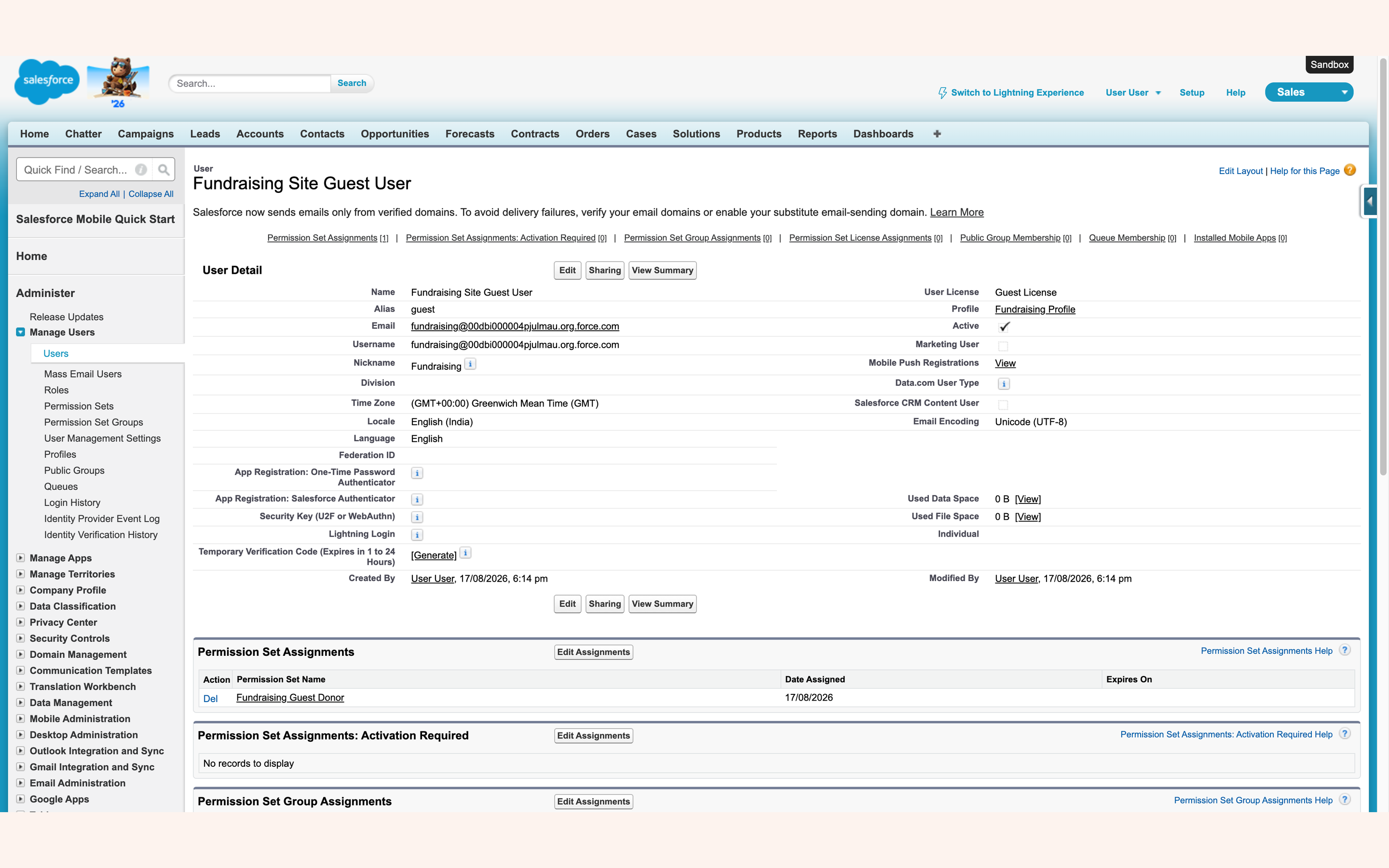Click the Astro '26 mascot image
Screen dimensions: 1389x868
point(118,81)
